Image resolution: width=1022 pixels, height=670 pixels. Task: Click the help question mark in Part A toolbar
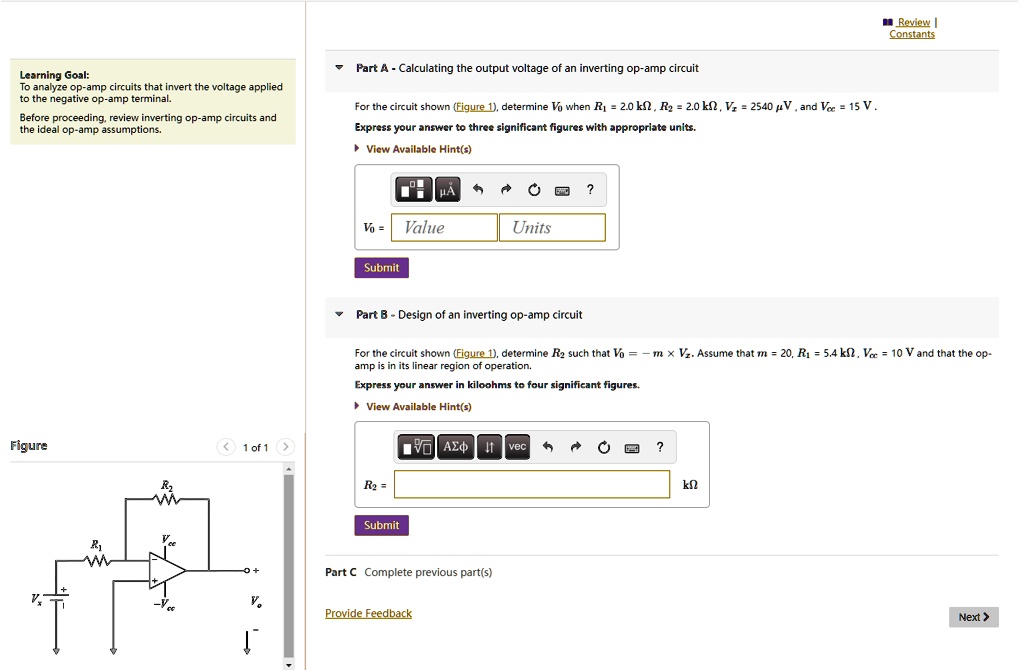pyautogui.click(x=588, y=189)
